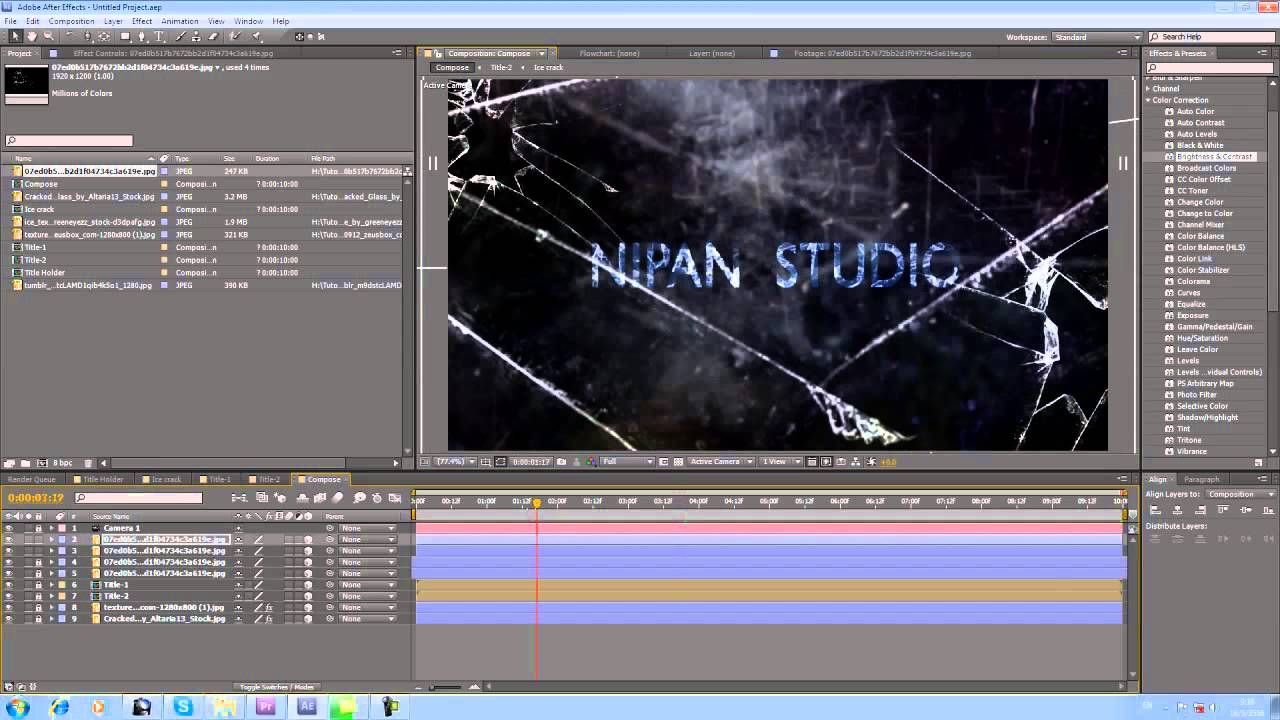Toggle effects fx switch on layer 8
Viewport: 1280px width, 720px height.
[269, 607]
